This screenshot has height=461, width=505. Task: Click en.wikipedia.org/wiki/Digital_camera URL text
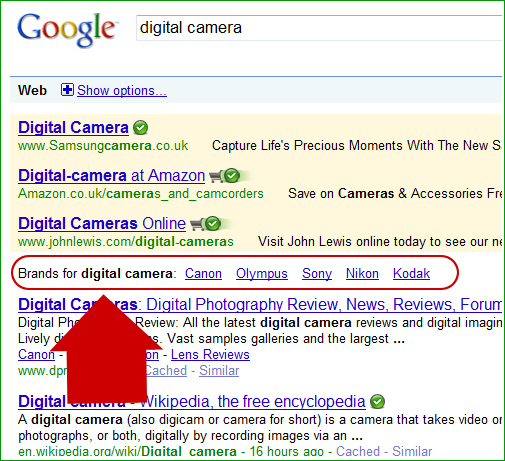click(x=127, y=452)
